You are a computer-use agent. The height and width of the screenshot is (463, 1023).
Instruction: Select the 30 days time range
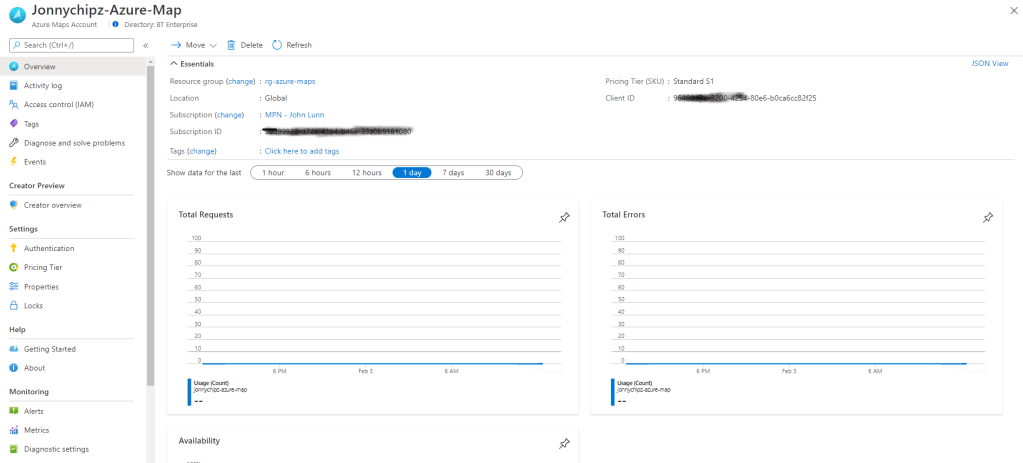point(498,173)
